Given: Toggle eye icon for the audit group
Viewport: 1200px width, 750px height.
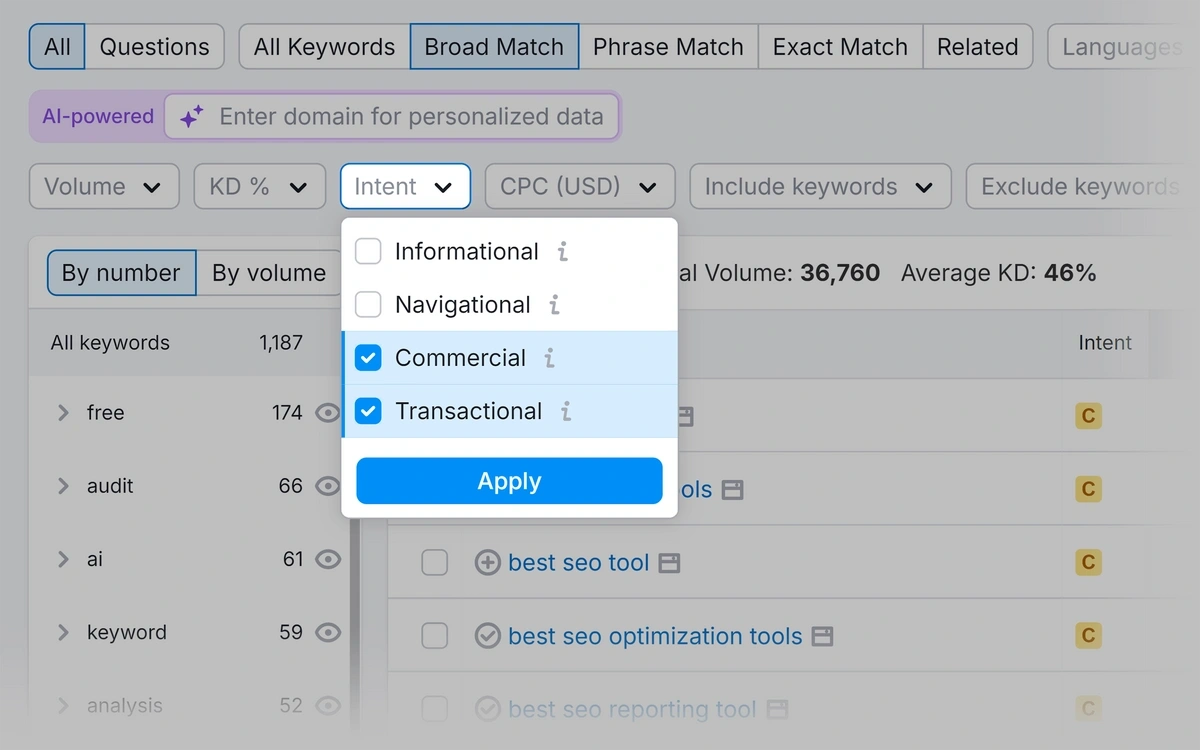Looking at the screenshot, I should click(x=328, y=486).
